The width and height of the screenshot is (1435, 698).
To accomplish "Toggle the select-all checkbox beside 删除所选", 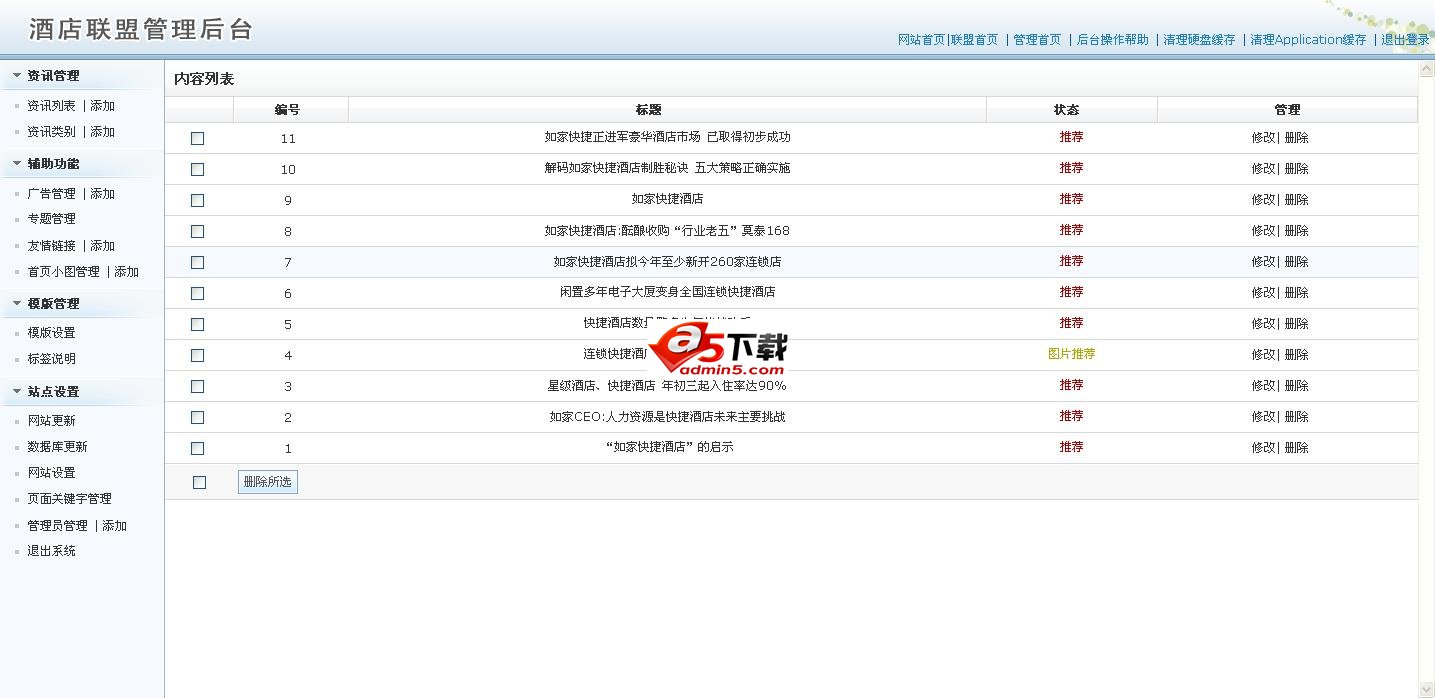I will coord(199,482).
